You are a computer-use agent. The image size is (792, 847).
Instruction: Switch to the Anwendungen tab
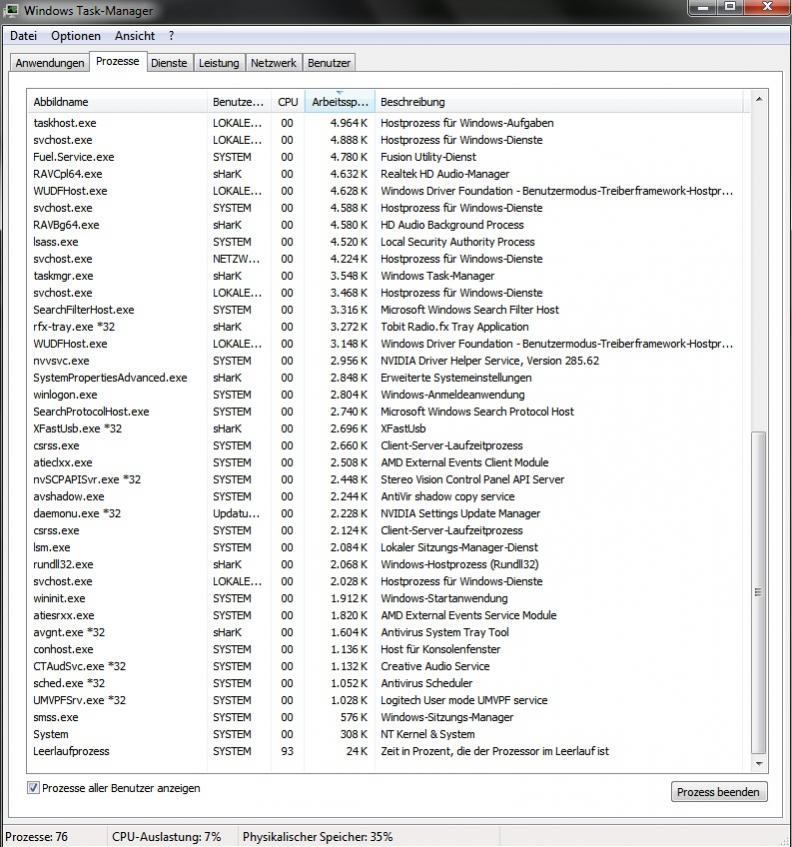[50, 63]
